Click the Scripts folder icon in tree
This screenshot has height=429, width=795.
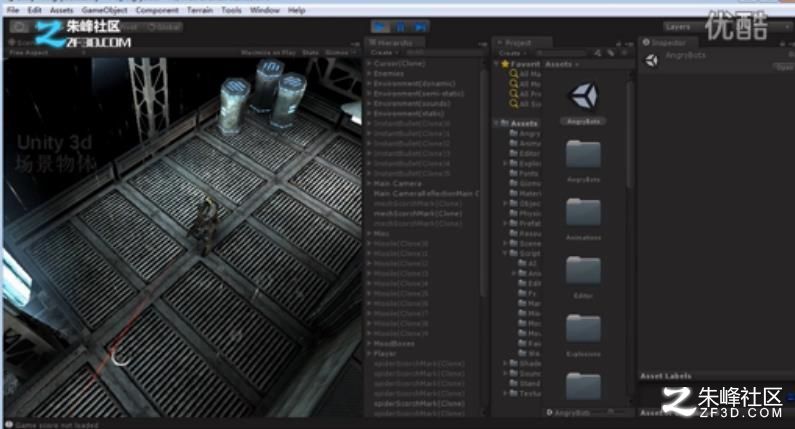[514, 253]
